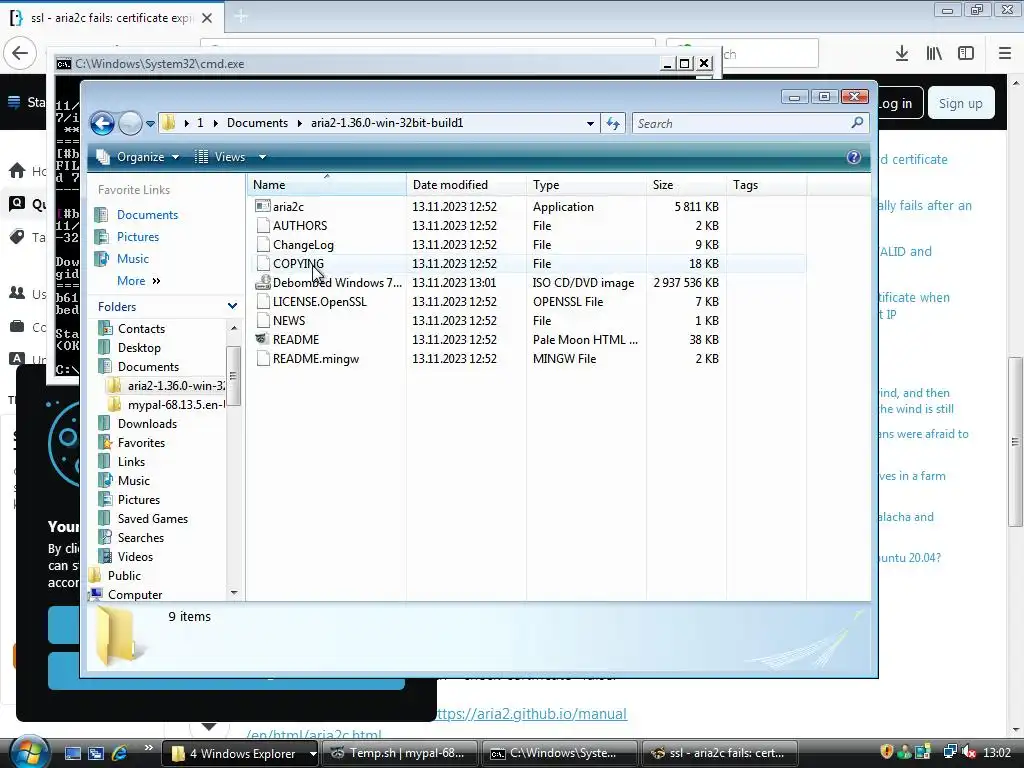Select Saved Games in folder tree
Screen dimensions: 1024x768
click(153, 519)
